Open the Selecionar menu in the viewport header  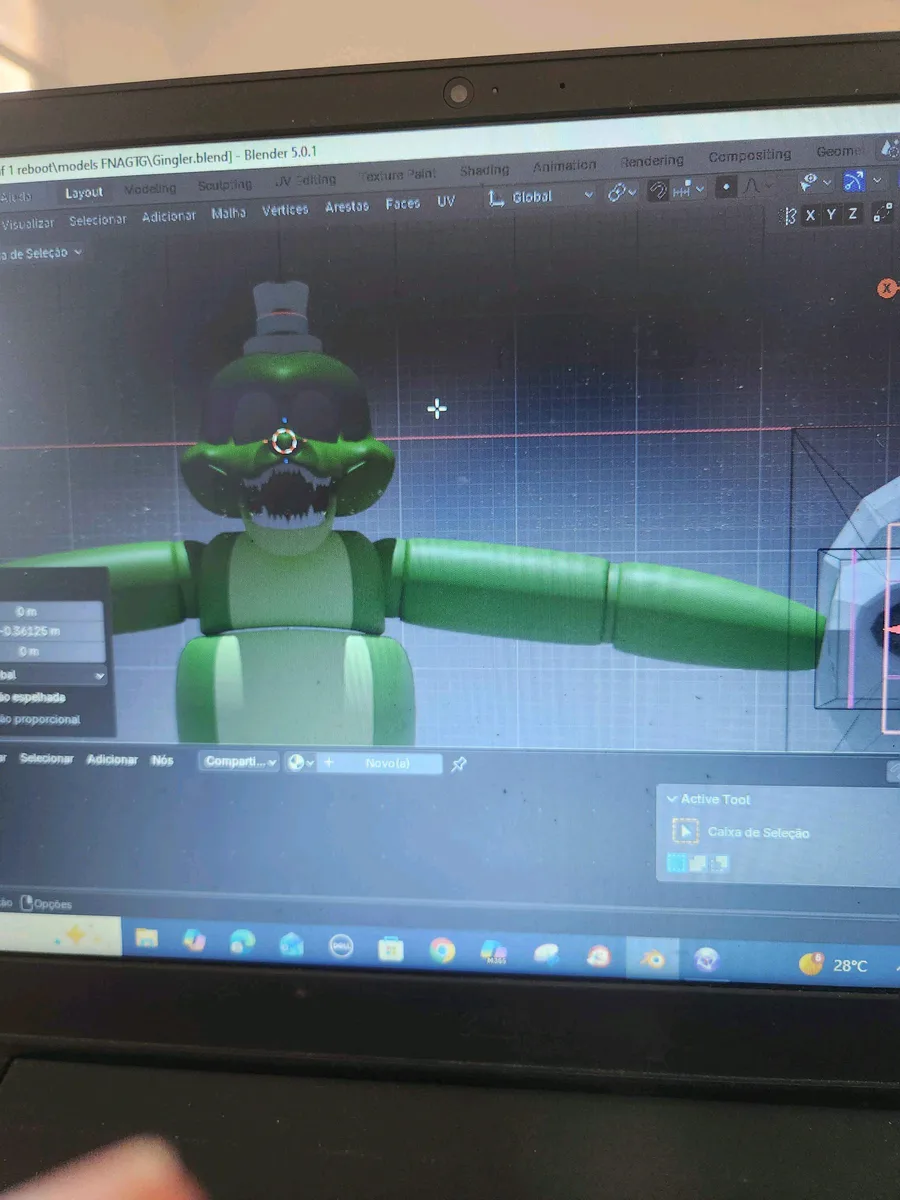point(97,220)
